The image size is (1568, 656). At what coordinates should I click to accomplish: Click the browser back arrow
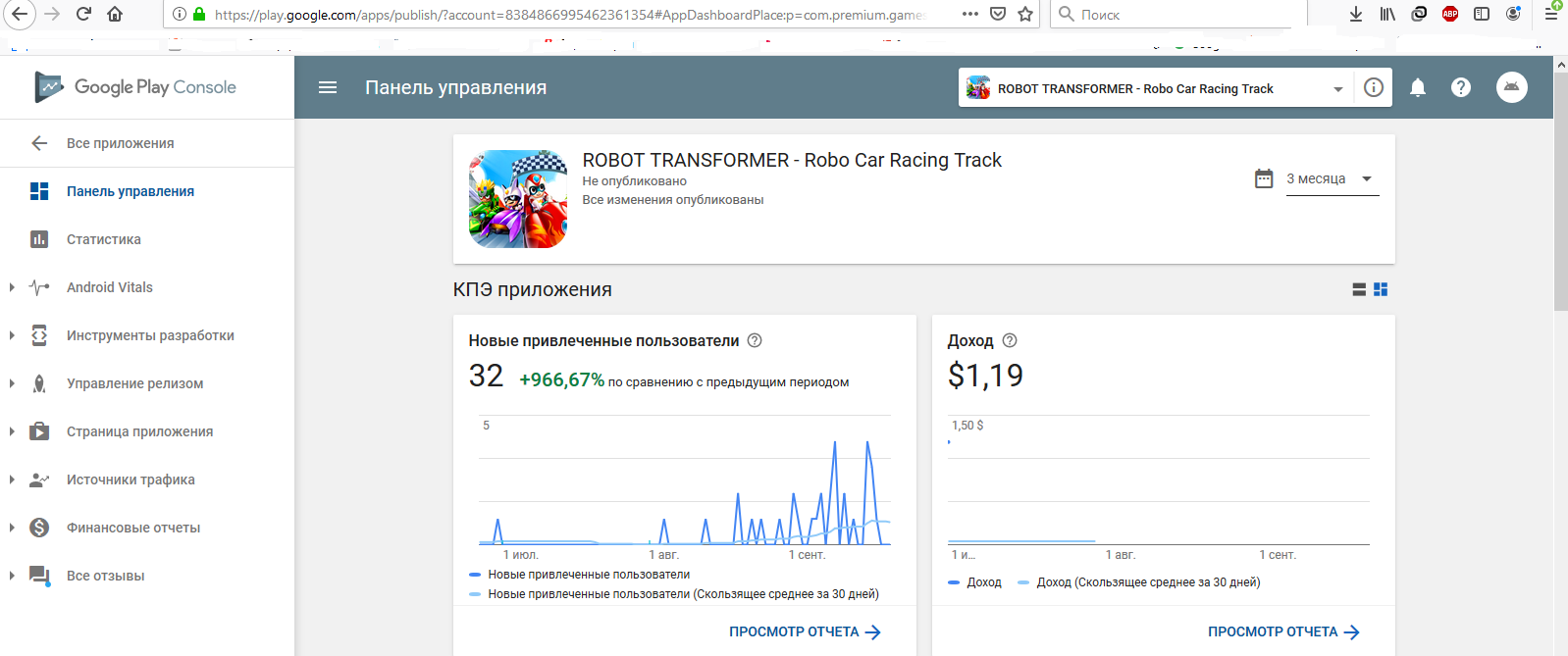(20, 14)
